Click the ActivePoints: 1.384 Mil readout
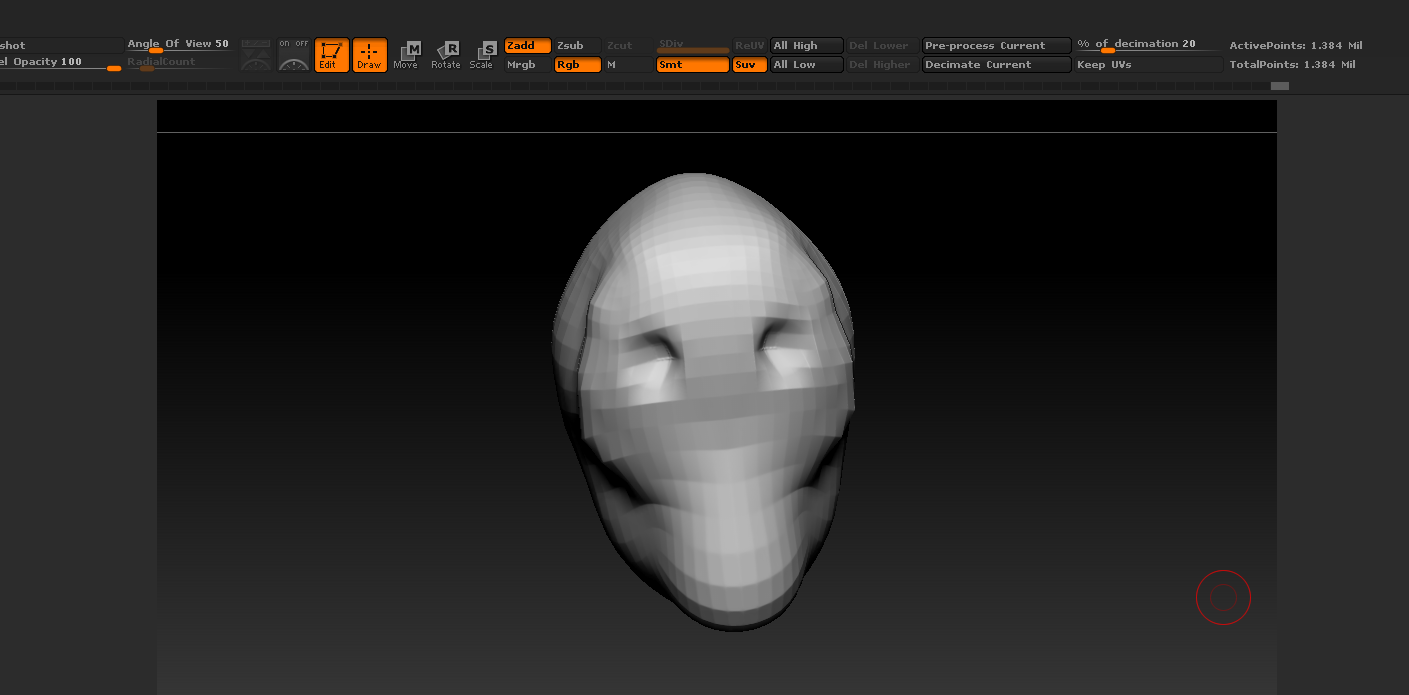This screenshot has width=1409, height=695. point(1295,46)
